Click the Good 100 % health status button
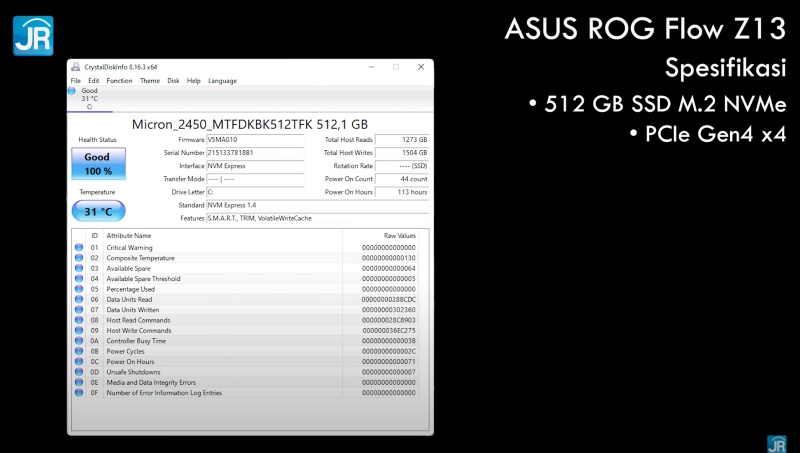 pyautogui.click(x=98, y=164)
